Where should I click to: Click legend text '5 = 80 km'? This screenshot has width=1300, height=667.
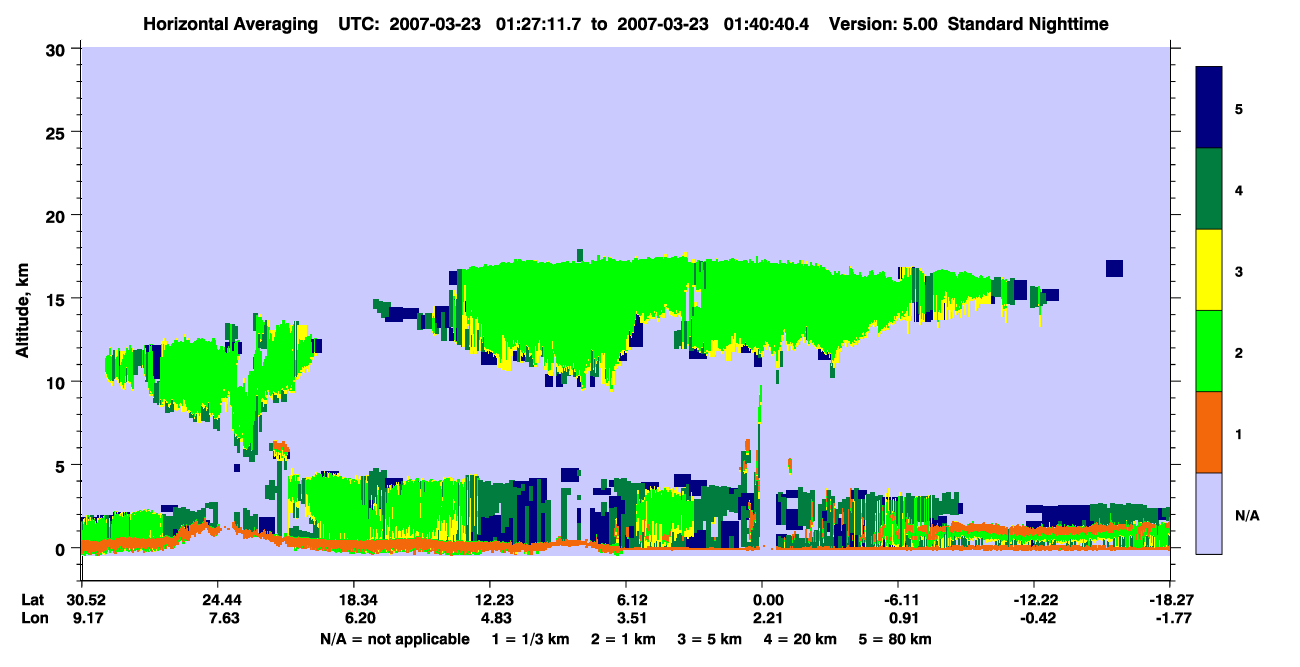coord(896,639)
